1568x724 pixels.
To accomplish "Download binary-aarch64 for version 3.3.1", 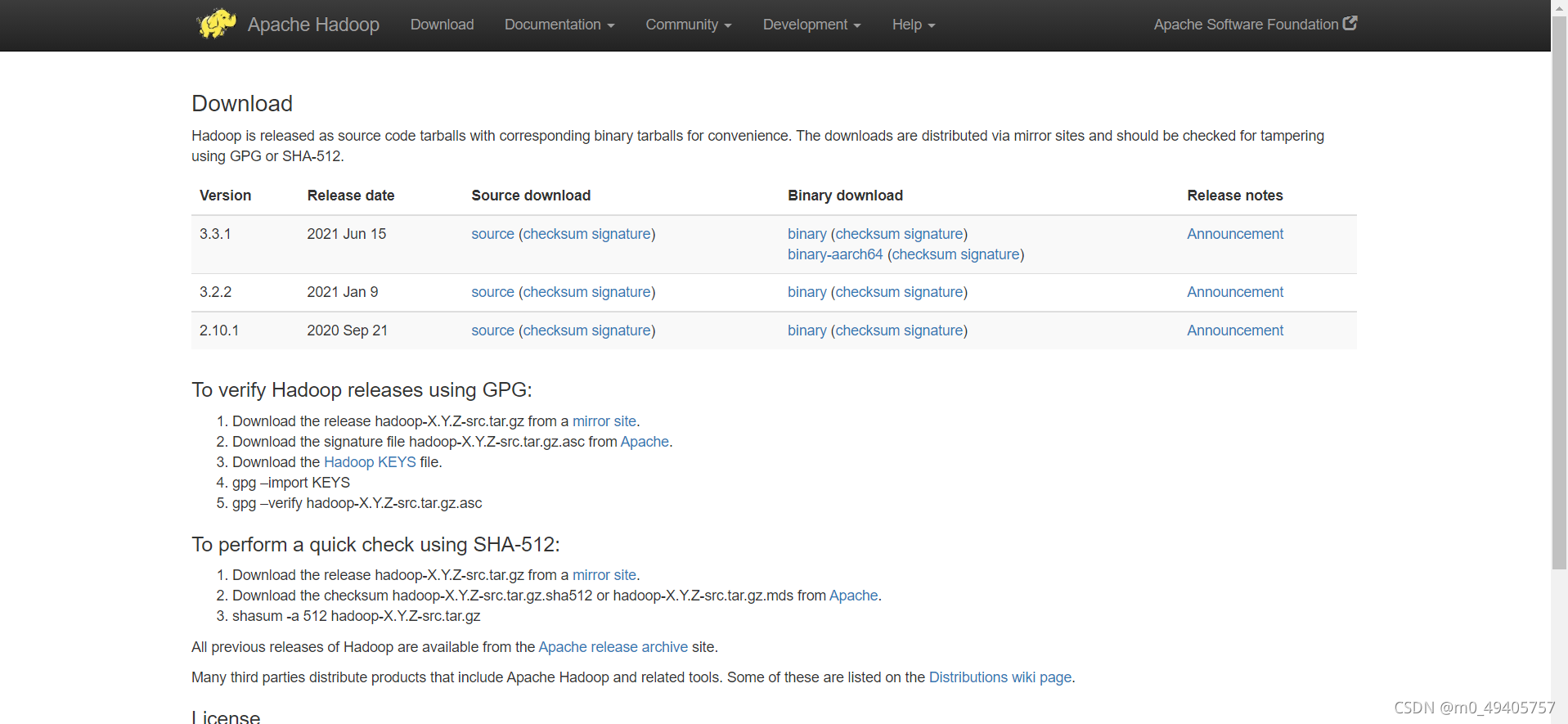I will point(835,254).
